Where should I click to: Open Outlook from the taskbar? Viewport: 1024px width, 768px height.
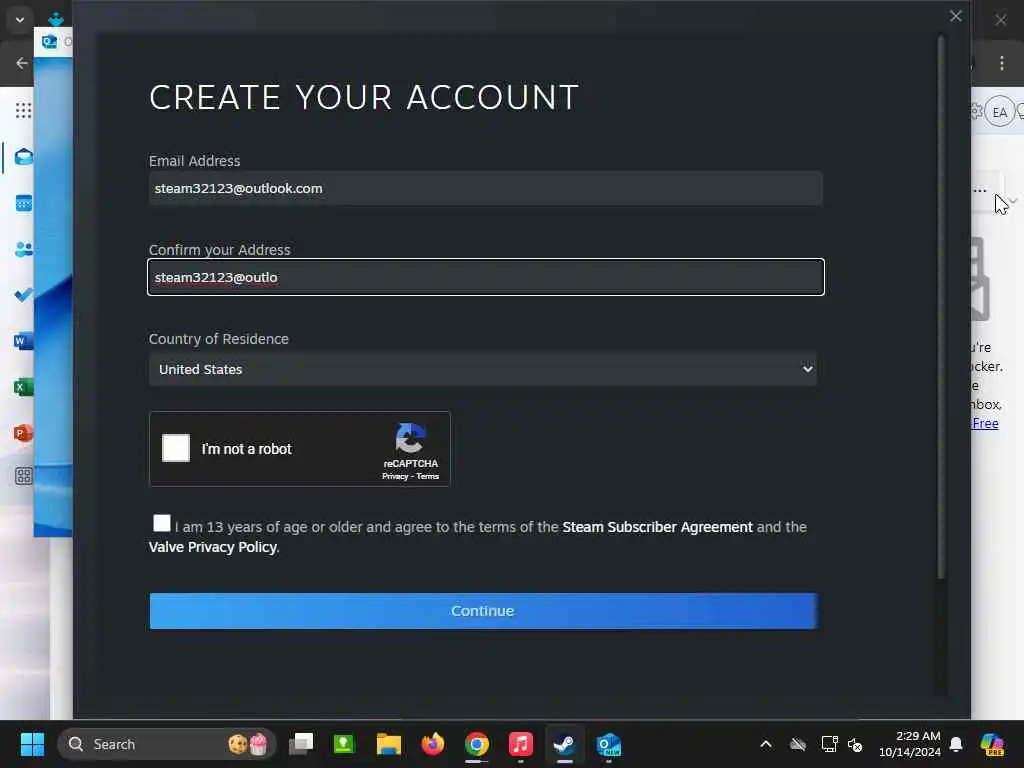coord(609,744)
